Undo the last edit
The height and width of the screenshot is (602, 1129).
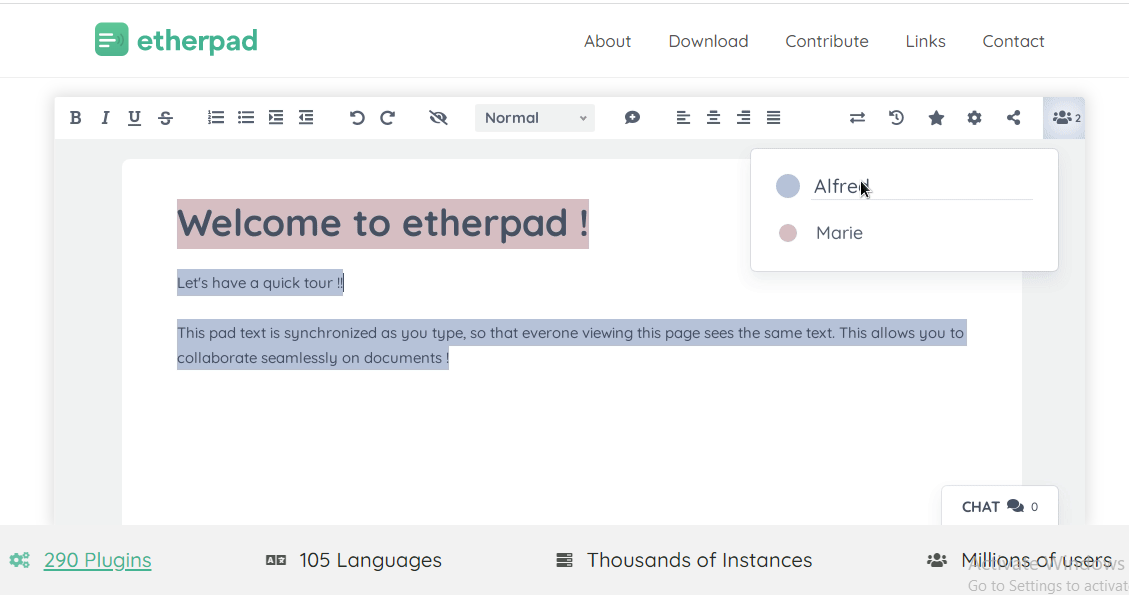357,117
